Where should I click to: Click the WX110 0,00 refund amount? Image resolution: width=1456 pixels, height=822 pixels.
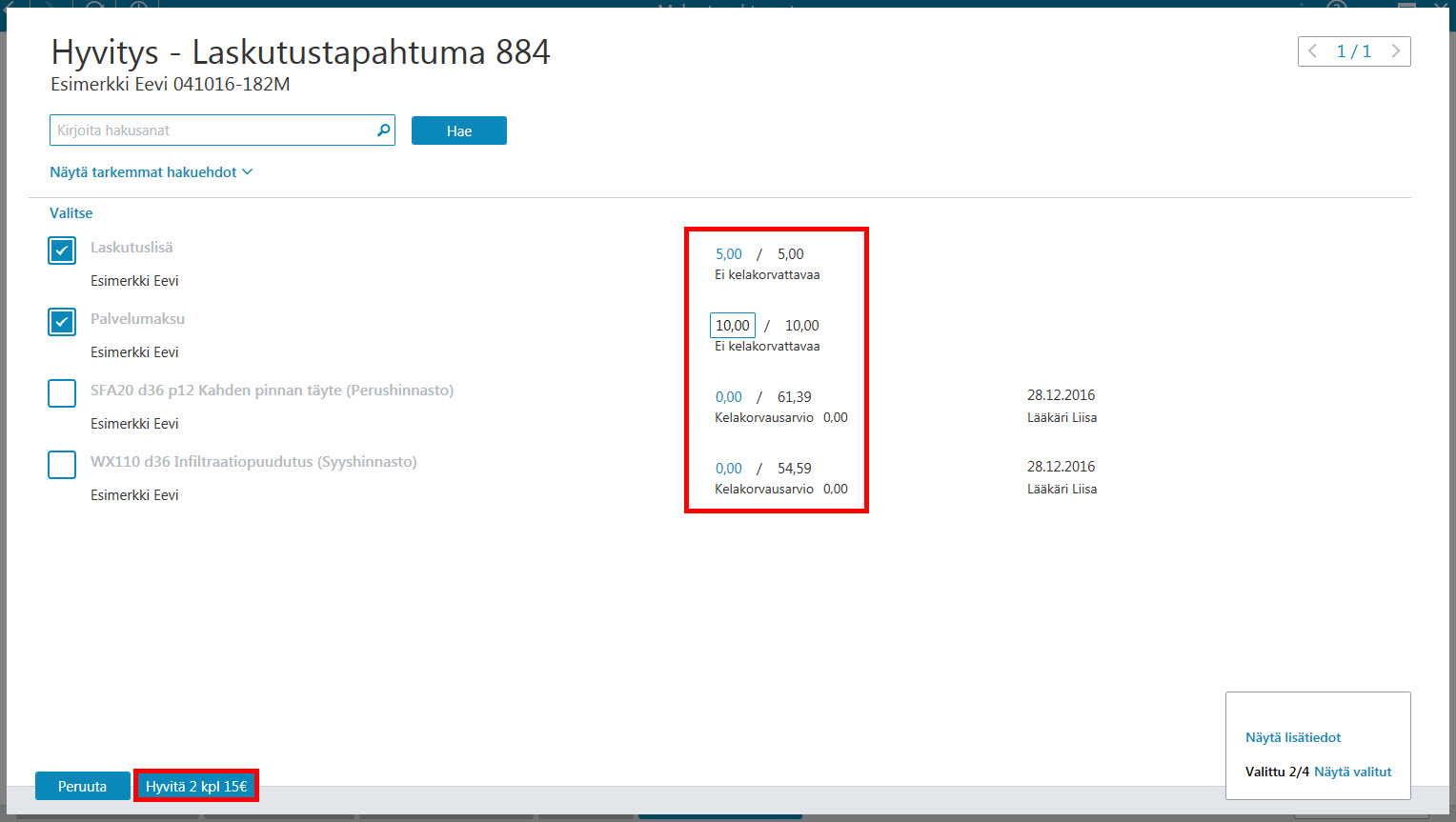click(729, 469)
